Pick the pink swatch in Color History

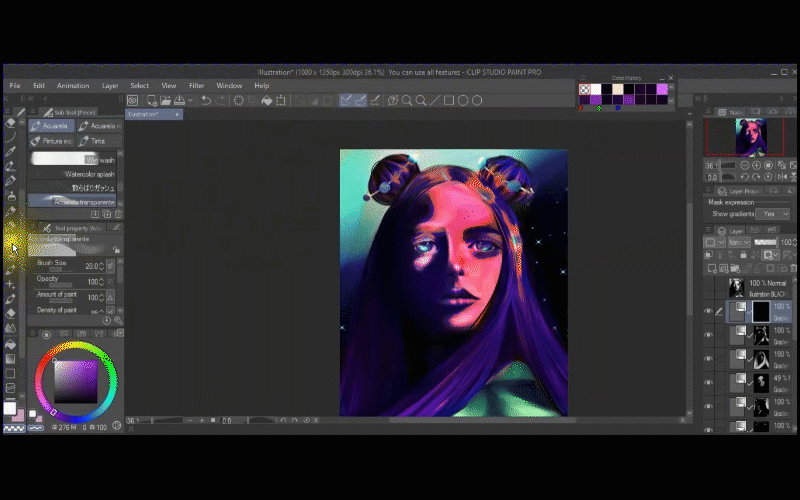pos(661,89)
